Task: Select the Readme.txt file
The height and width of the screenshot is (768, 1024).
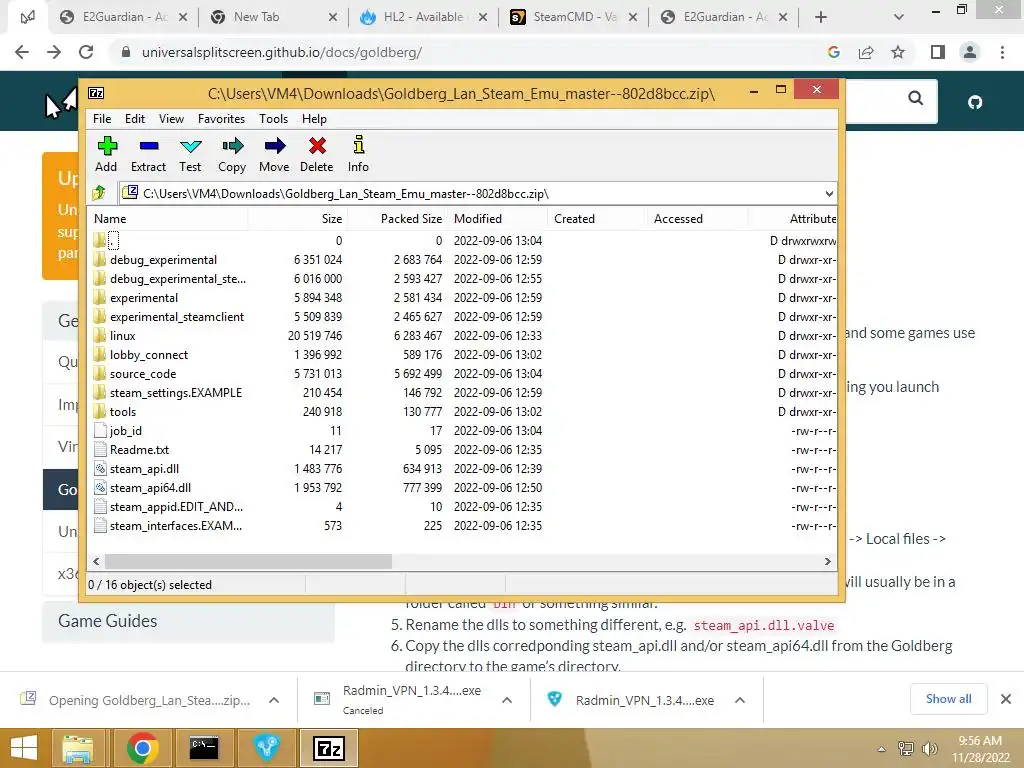Action: [139, 450]
